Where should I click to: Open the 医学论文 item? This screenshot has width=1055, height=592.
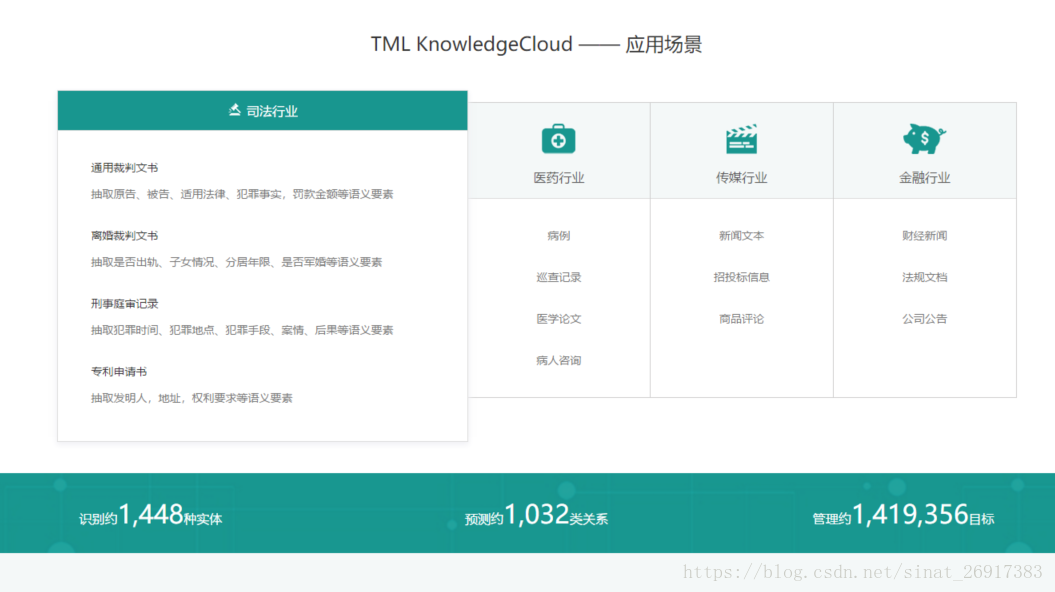point(558,319)
